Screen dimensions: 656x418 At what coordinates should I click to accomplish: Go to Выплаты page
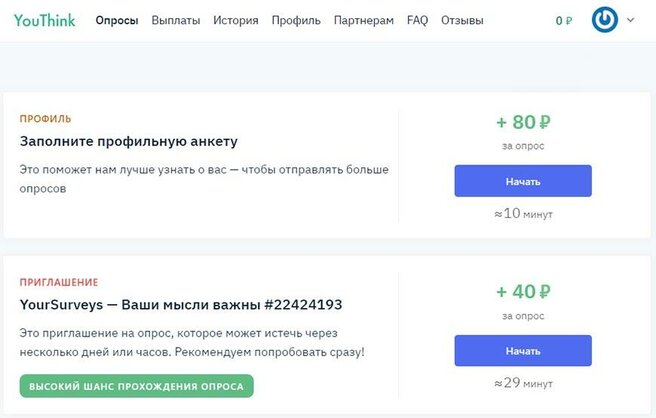[176, 20]
